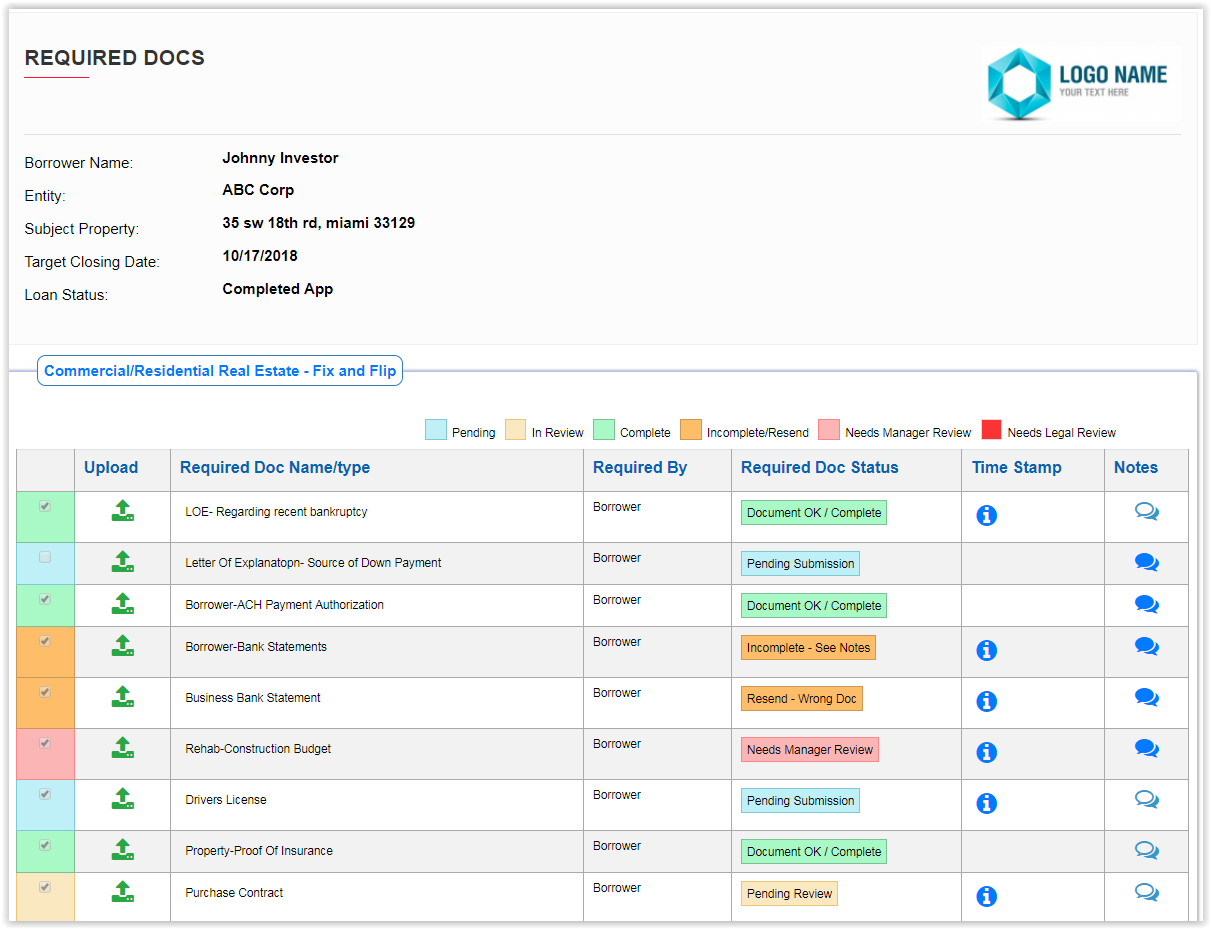Upload document for Borrower-ACH Payment Authorization
Viewport: 1211px width, 929px height.
pos(123,603)
